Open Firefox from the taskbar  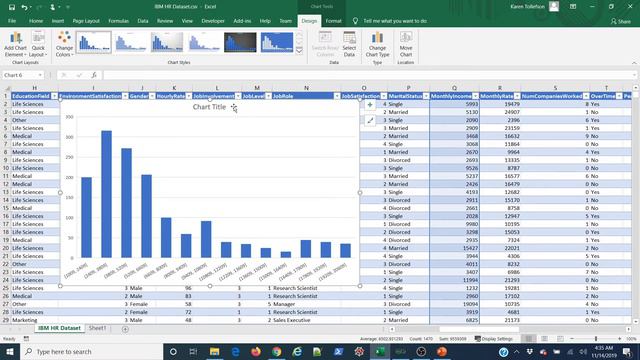(256, 351)
